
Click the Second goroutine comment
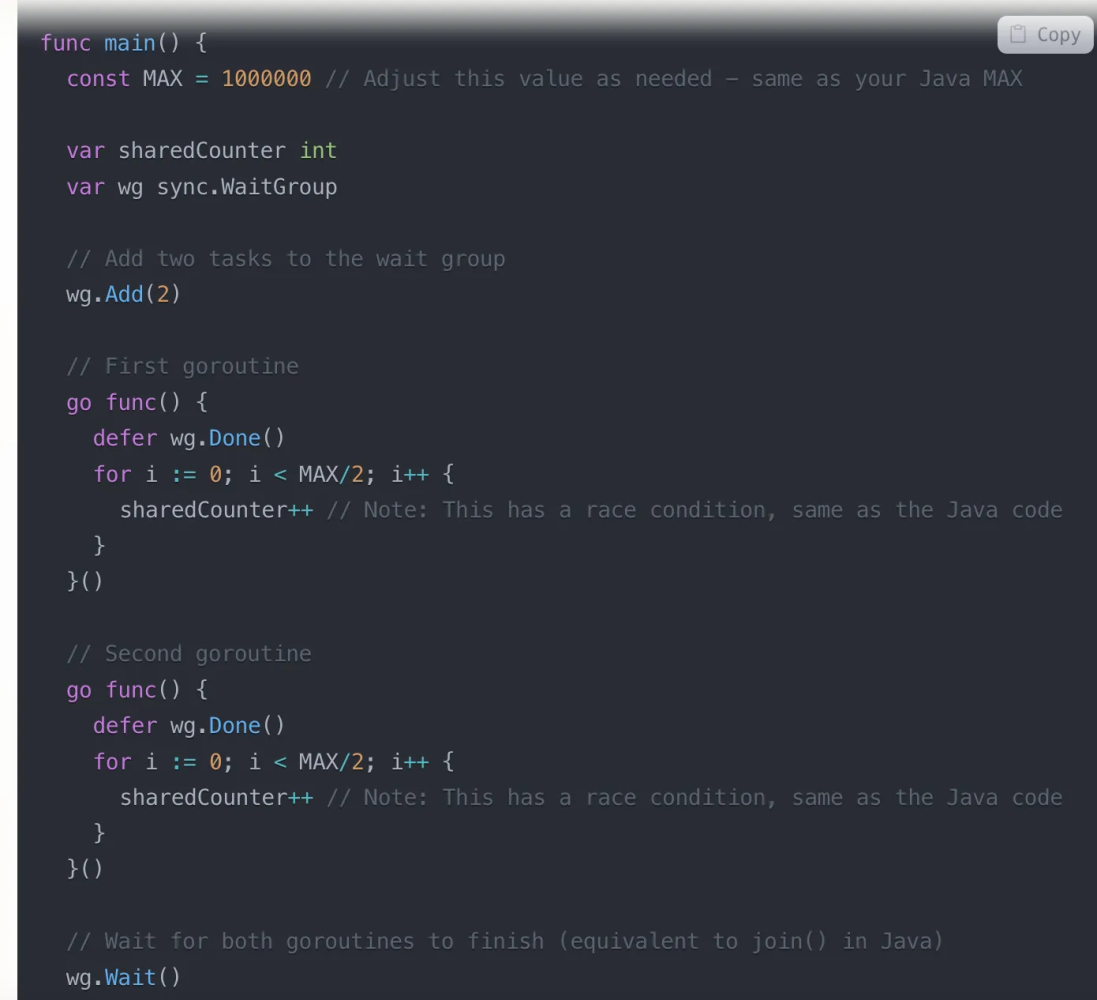[188, 653]
